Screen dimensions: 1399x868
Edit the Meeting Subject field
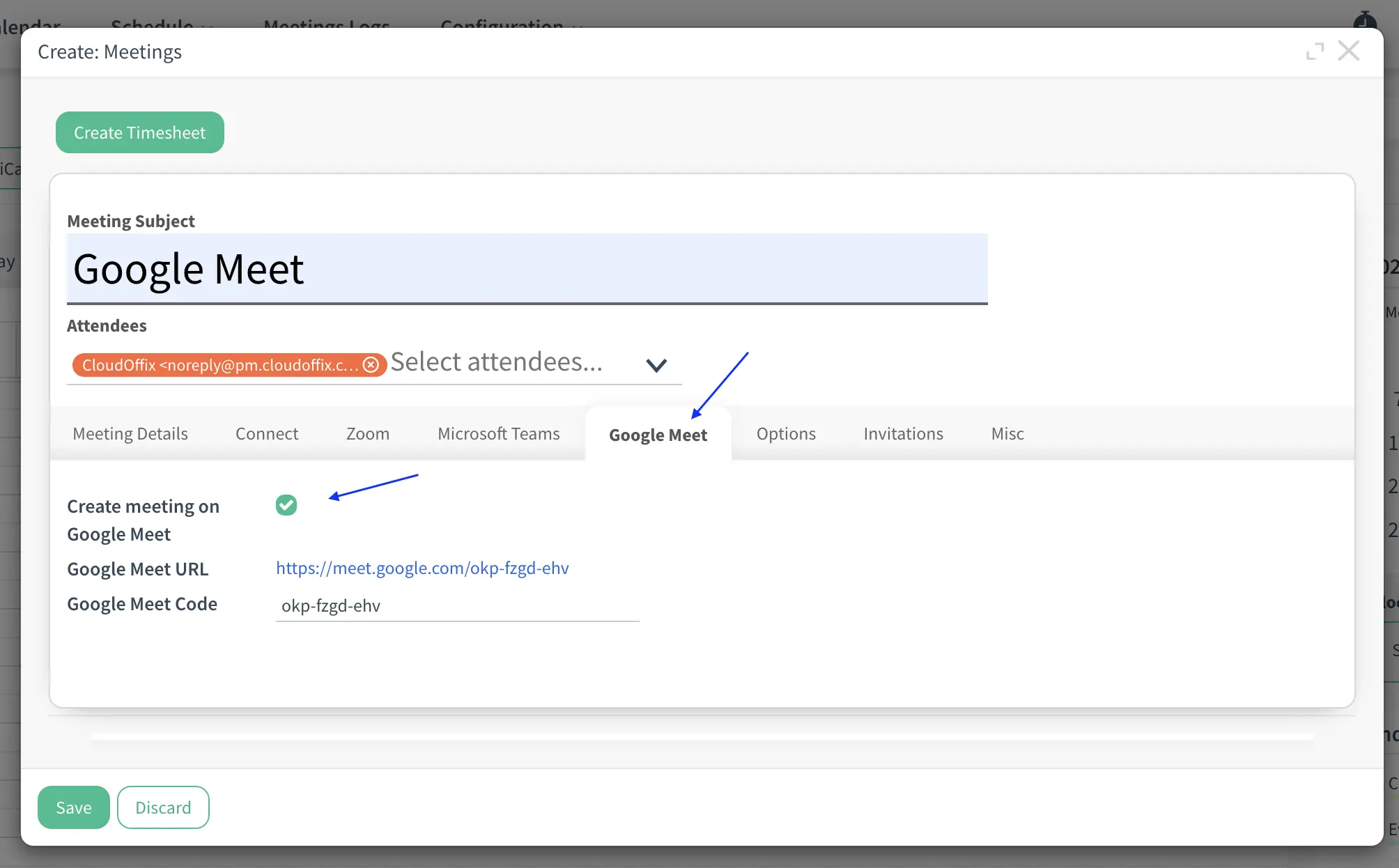point(527,269)
